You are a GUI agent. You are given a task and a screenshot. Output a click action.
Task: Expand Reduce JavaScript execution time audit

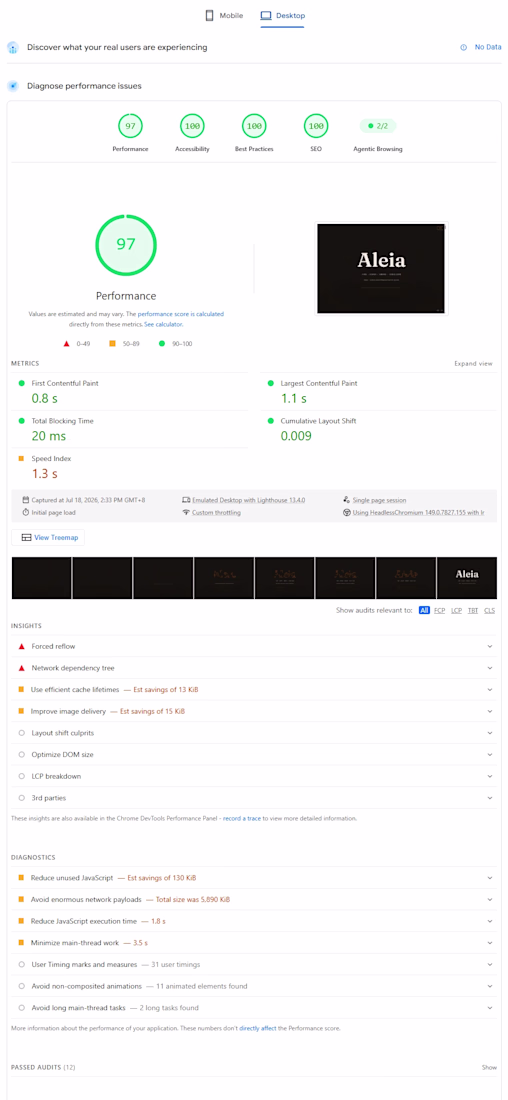pyautogui.click(x=254, y=920)
